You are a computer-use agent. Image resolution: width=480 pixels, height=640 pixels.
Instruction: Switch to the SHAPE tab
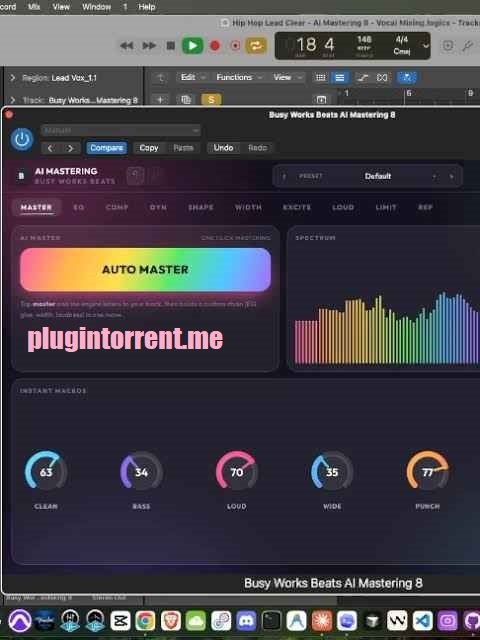tap(201, 207)
